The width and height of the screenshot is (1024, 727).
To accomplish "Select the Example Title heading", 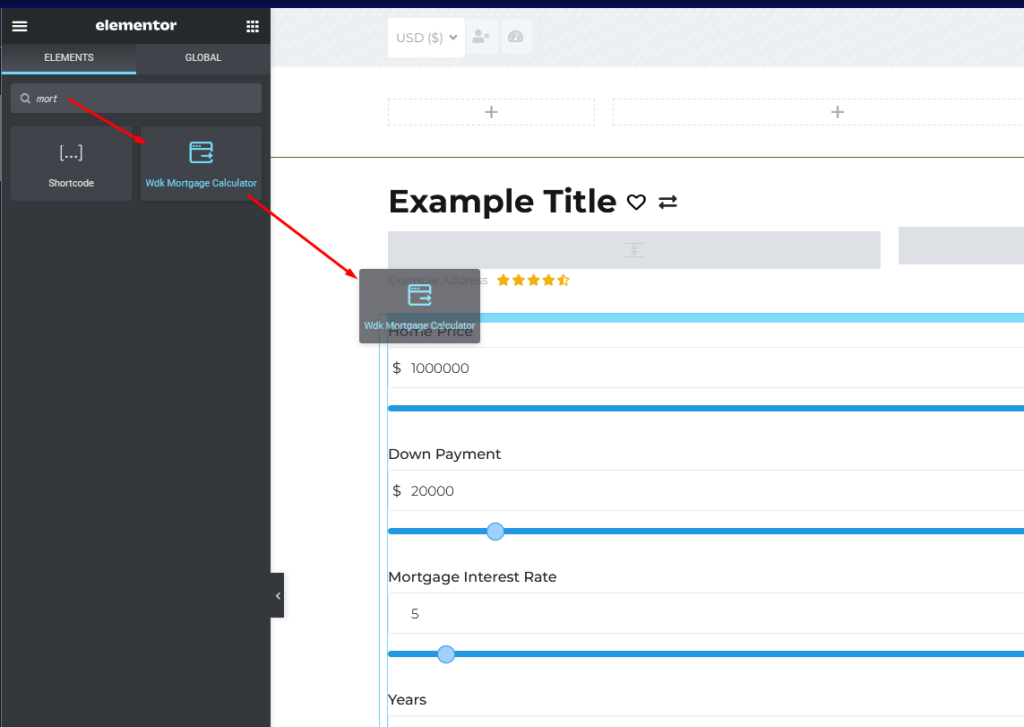I will pos(502,201).
